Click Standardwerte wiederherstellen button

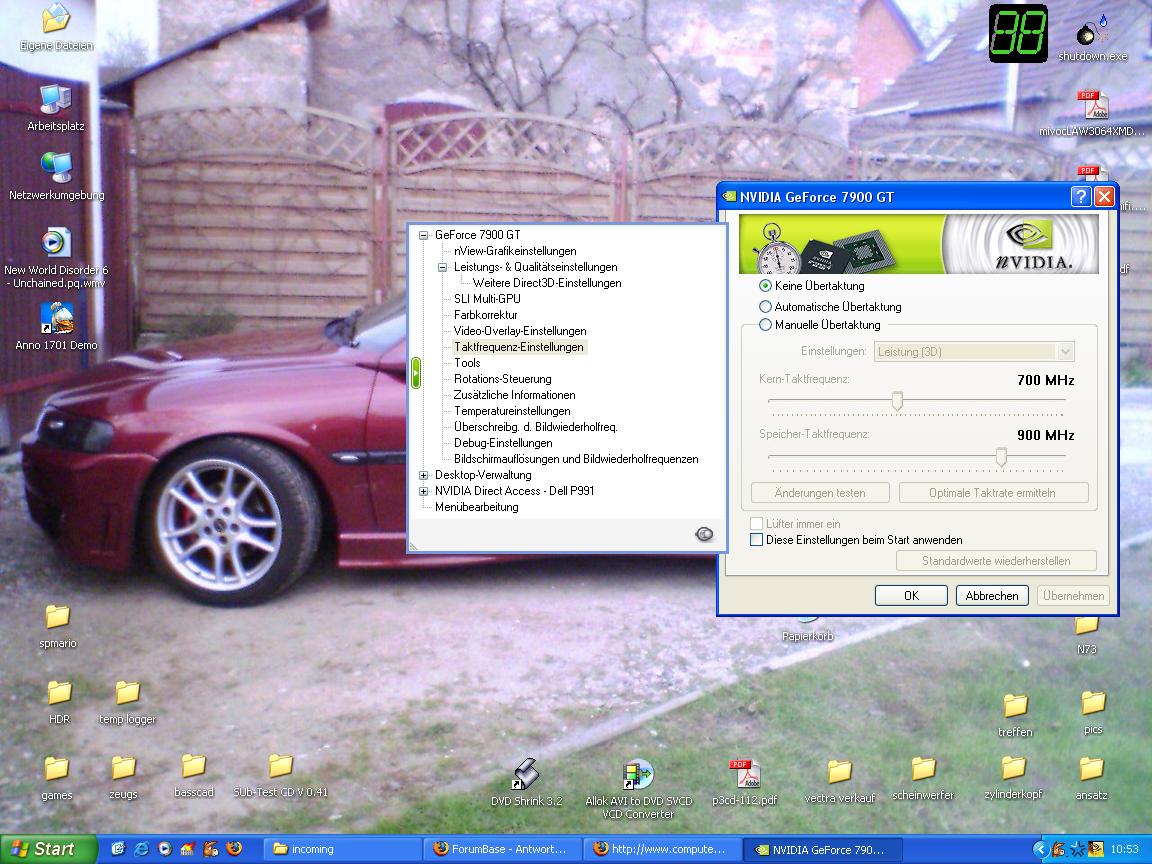coord(996,561)
